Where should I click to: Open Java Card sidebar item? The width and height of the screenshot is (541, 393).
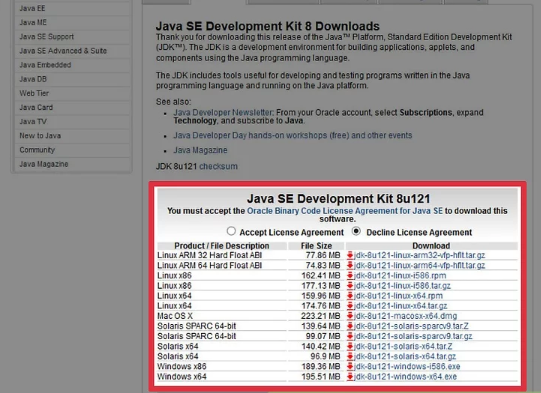36,107
